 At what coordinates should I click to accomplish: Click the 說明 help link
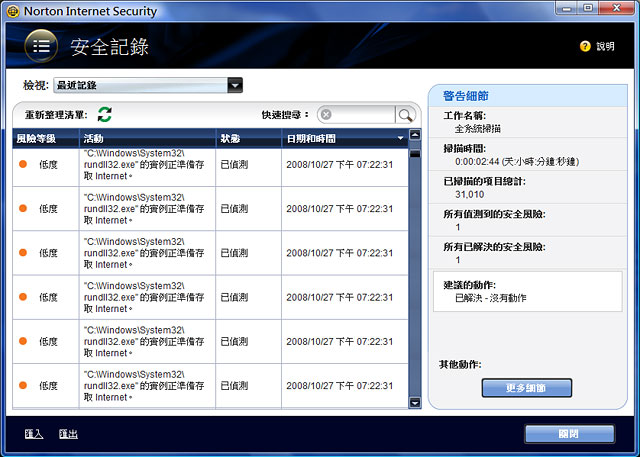click(605, 46)
